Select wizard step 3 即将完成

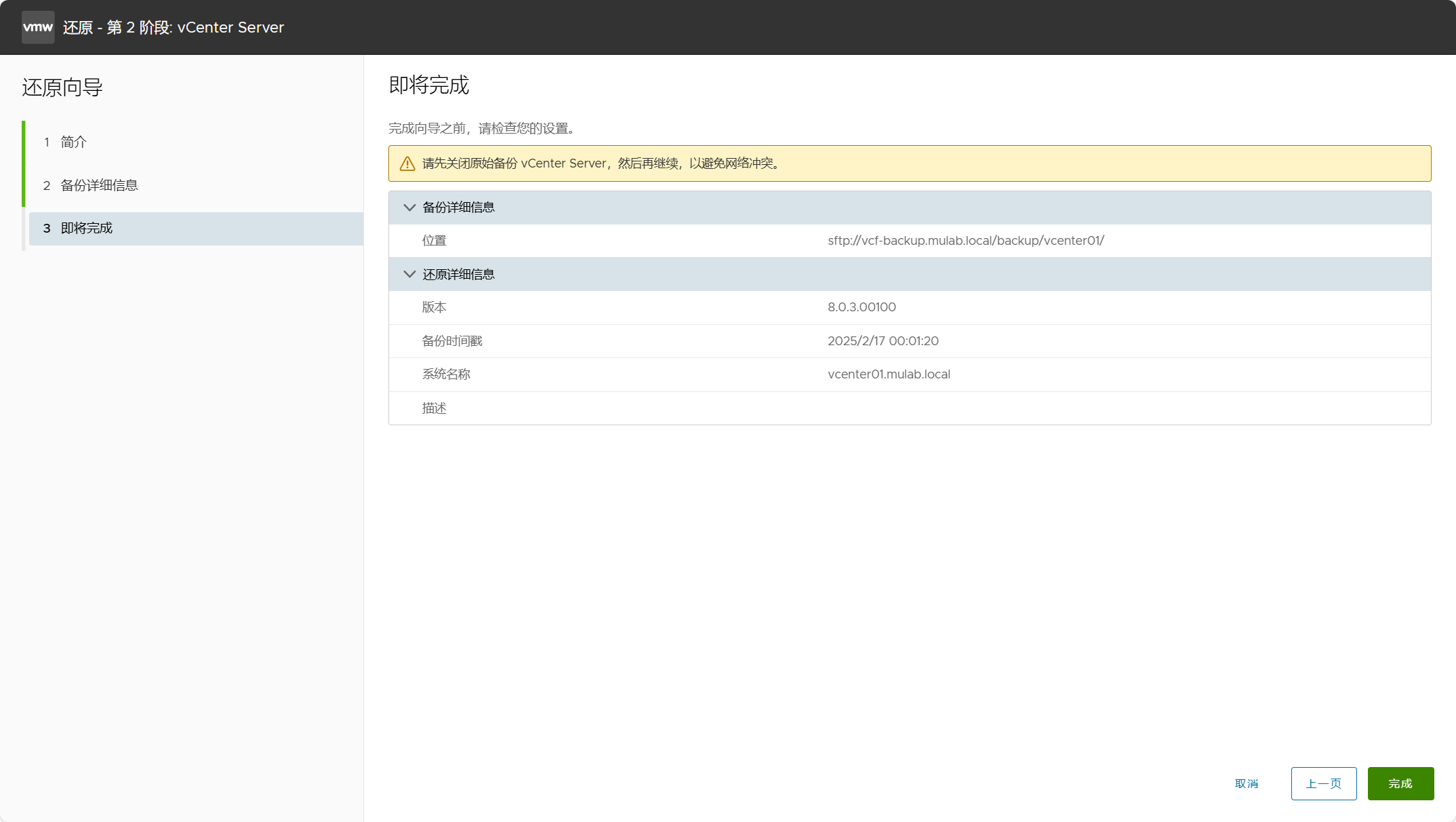(87, 229)
